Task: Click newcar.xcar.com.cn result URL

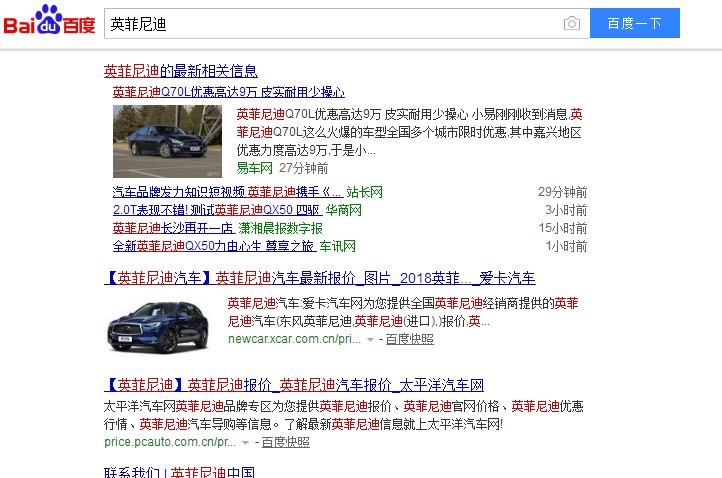Action: point(294,339)
